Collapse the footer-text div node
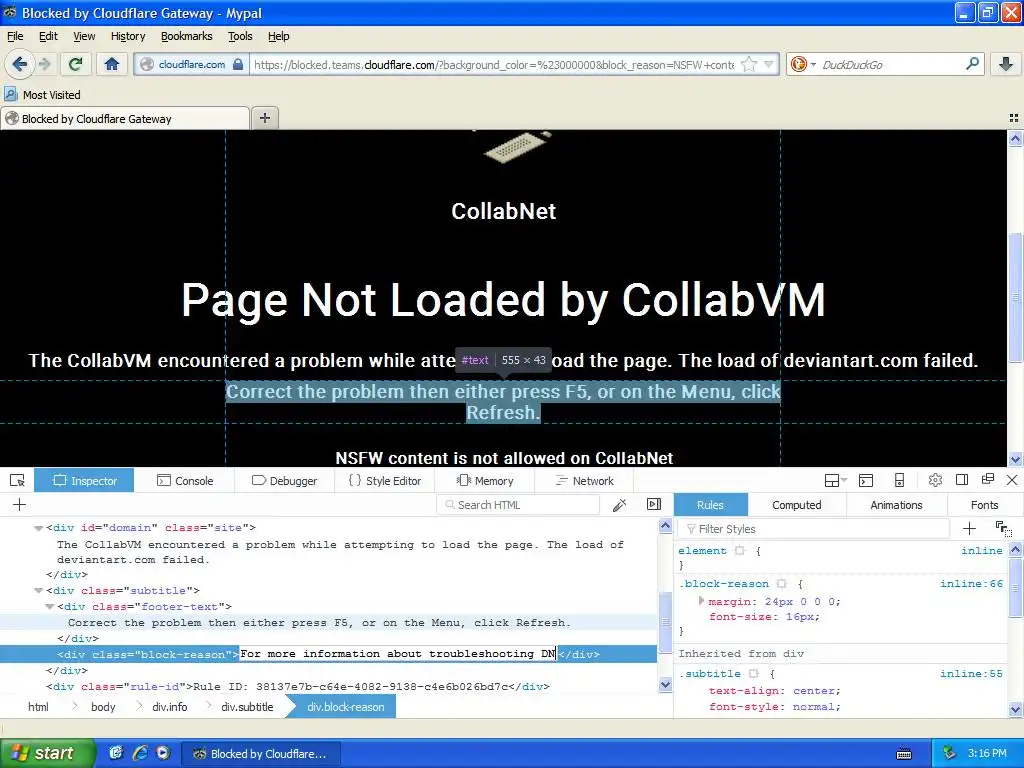This screenshot has height=768, width=1024. [50, 607]
